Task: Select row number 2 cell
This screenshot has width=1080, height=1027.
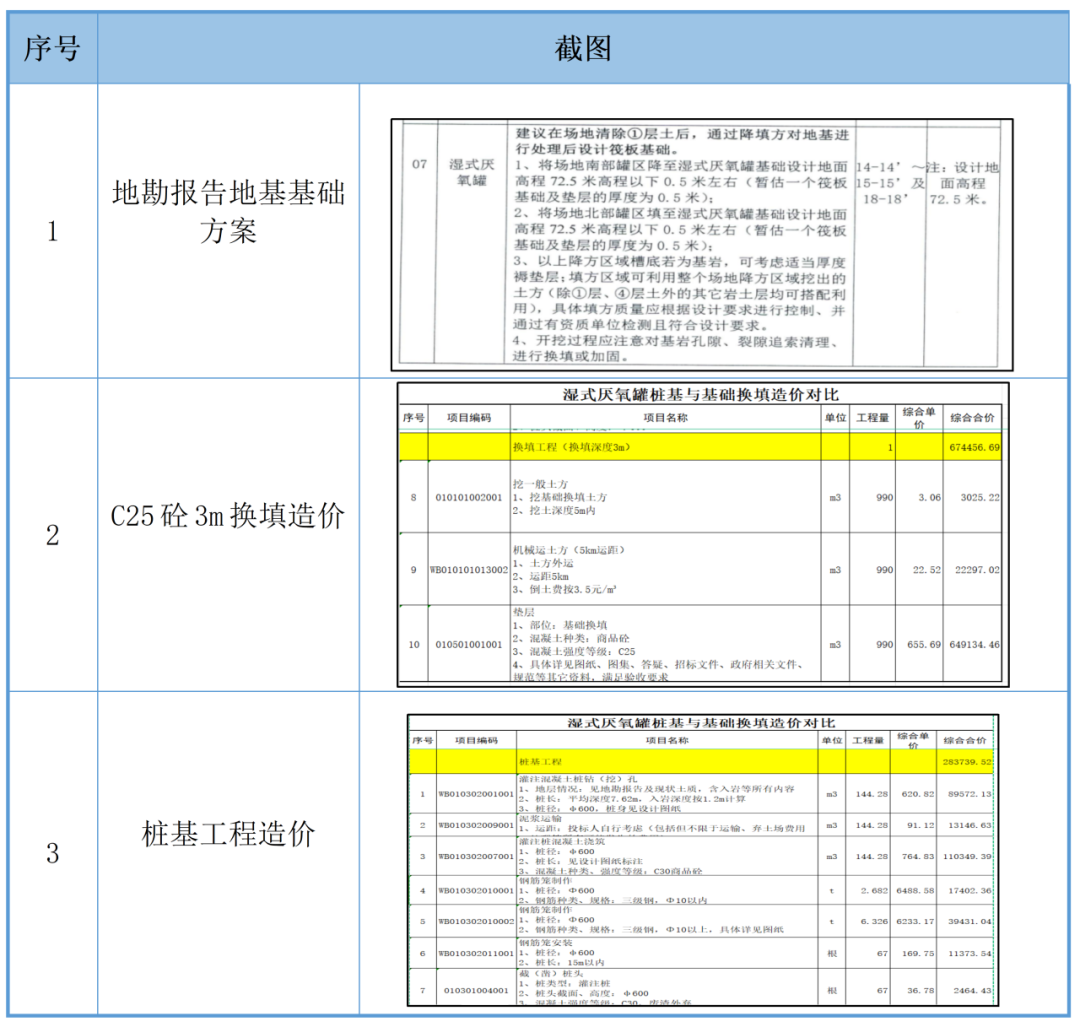Action: [x=52, y=535]
